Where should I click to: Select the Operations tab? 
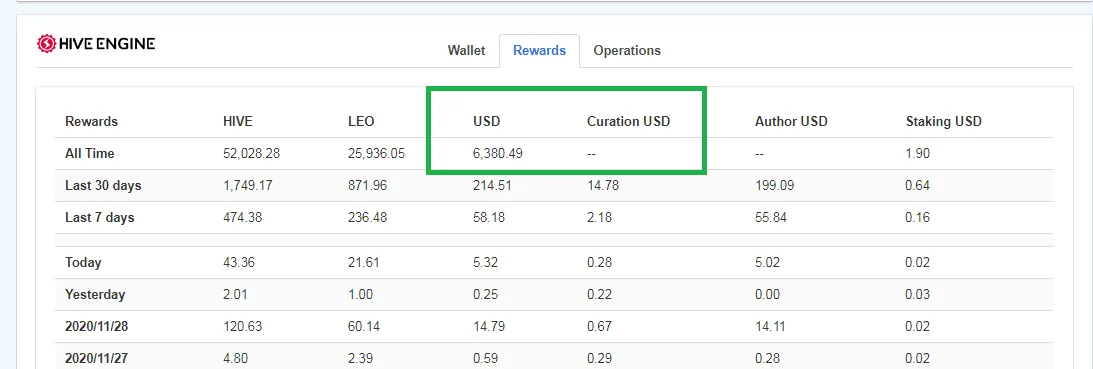(627, 51)
